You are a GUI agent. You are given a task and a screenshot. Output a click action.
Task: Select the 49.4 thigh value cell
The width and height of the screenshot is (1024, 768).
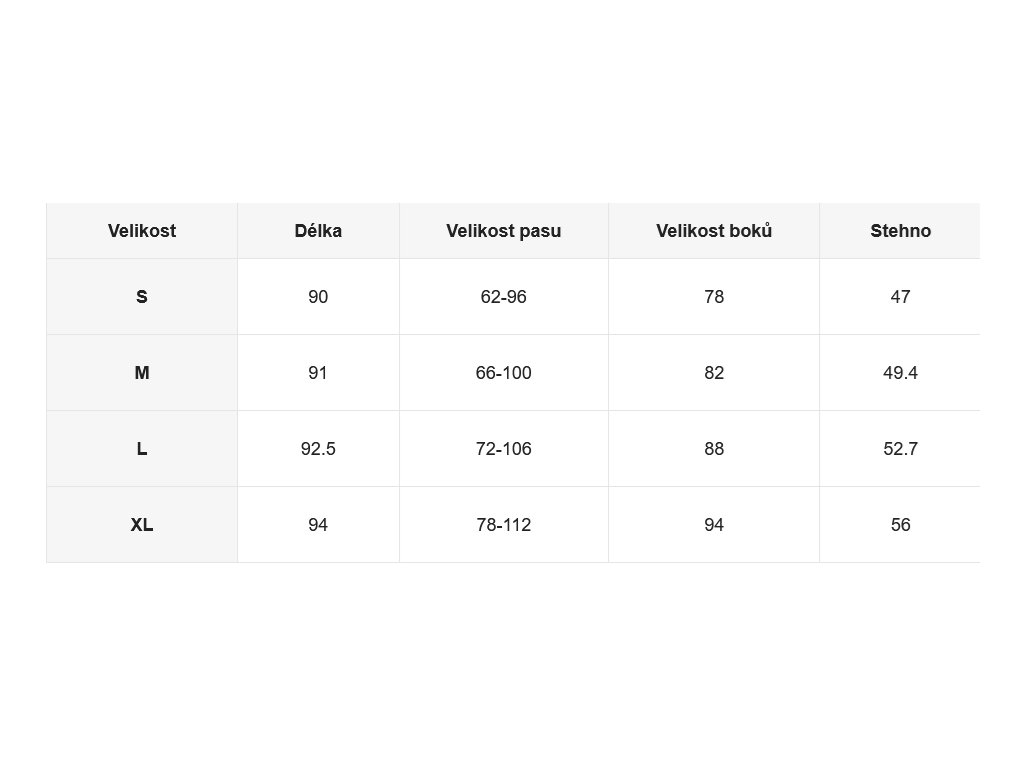[900, 373]
